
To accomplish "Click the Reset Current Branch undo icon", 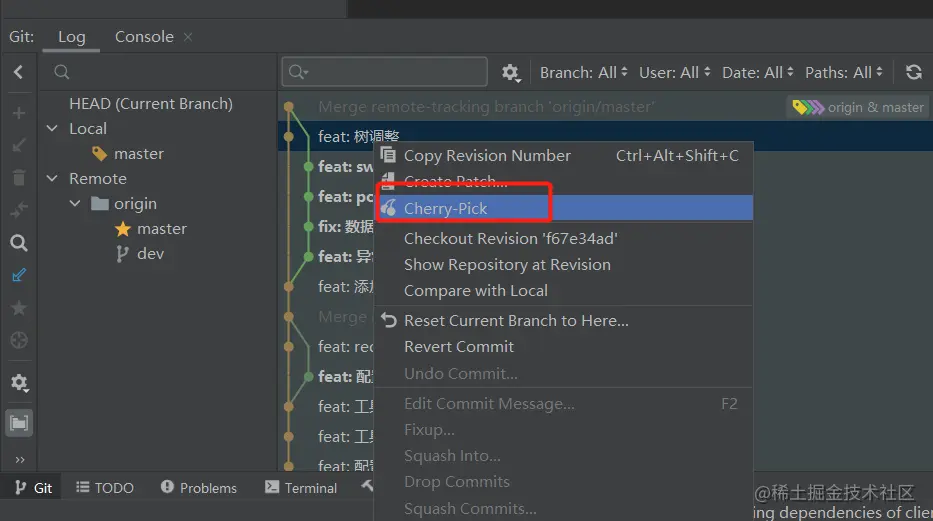I will 389,320.
